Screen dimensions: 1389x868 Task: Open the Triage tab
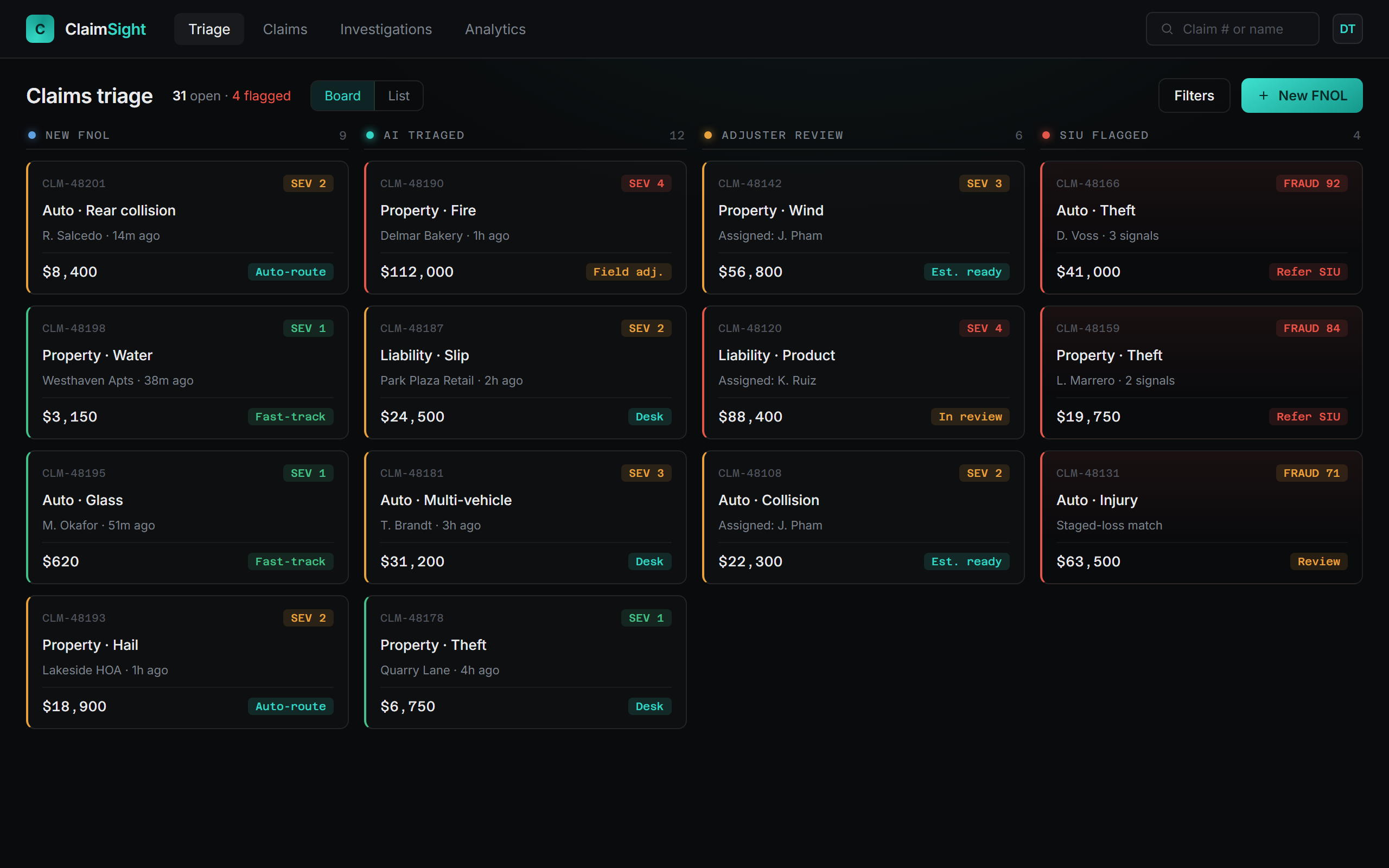click(x=209, y=29)
